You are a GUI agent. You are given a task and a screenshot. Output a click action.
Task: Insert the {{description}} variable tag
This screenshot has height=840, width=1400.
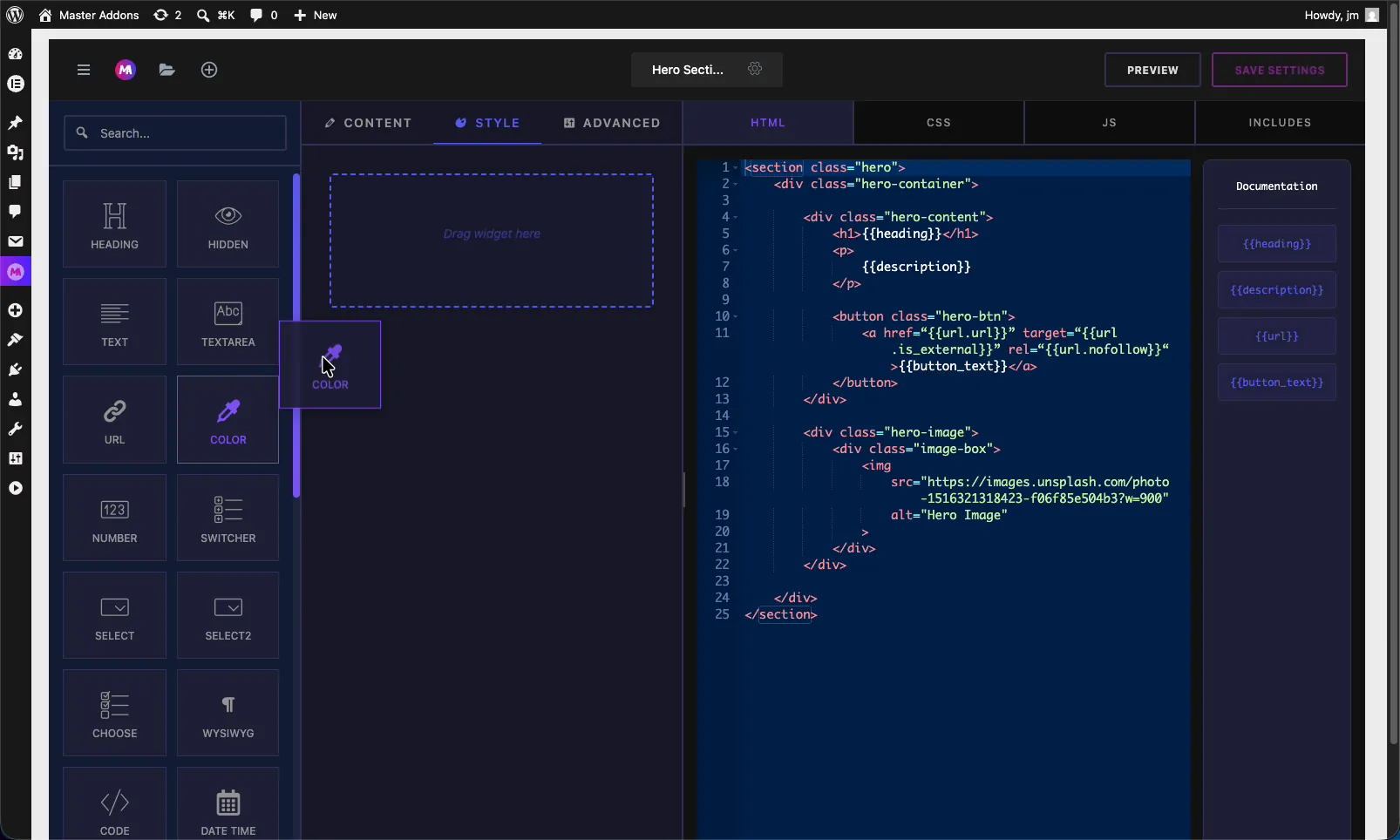pyautogui.click(x=1277, y=290)
